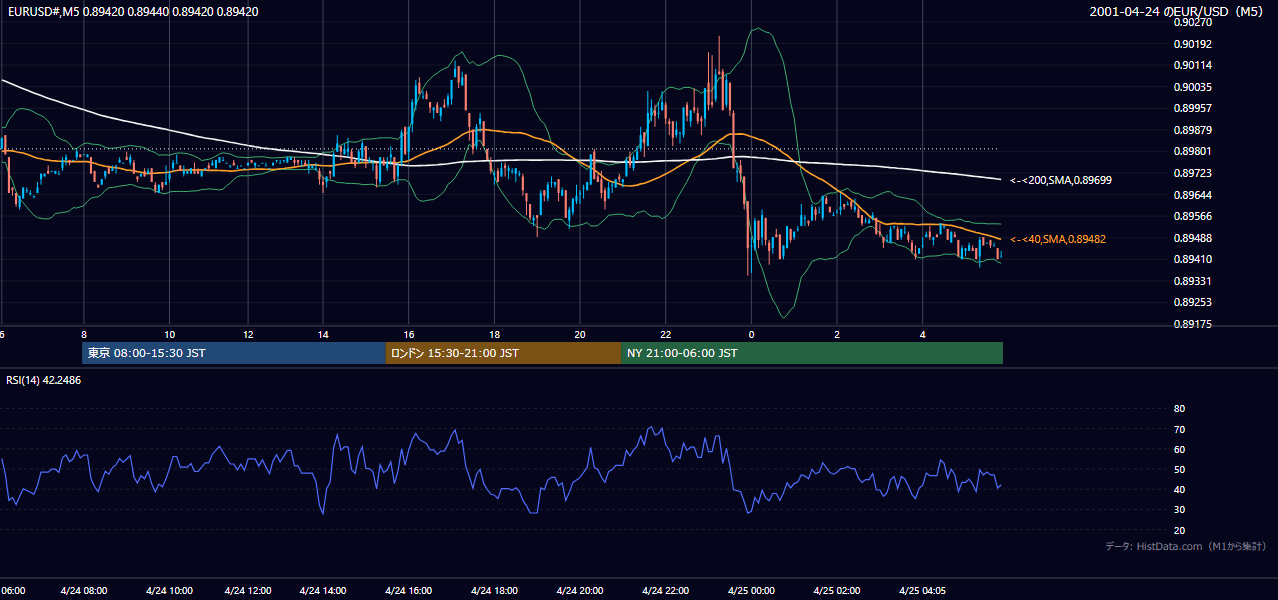This screenshot has height=600, width=1278.
Task: Click price axis value 0.89253
Action: [x=1192, y=302]
